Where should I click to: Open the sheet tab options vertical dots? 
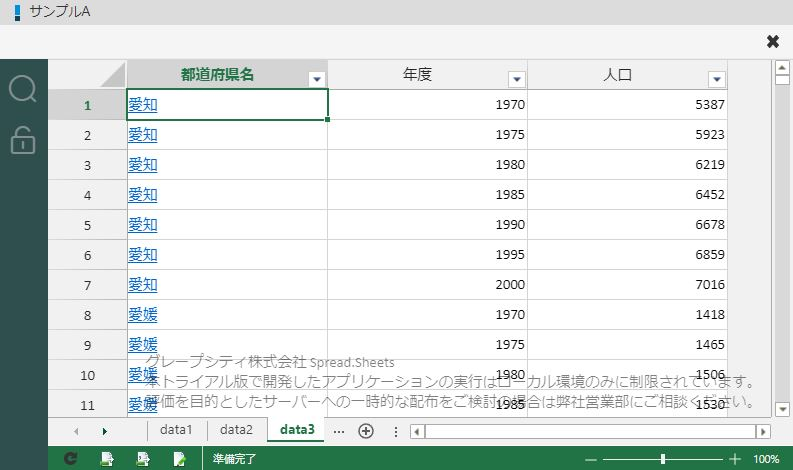pyautogui.click(x=395, y=431)
